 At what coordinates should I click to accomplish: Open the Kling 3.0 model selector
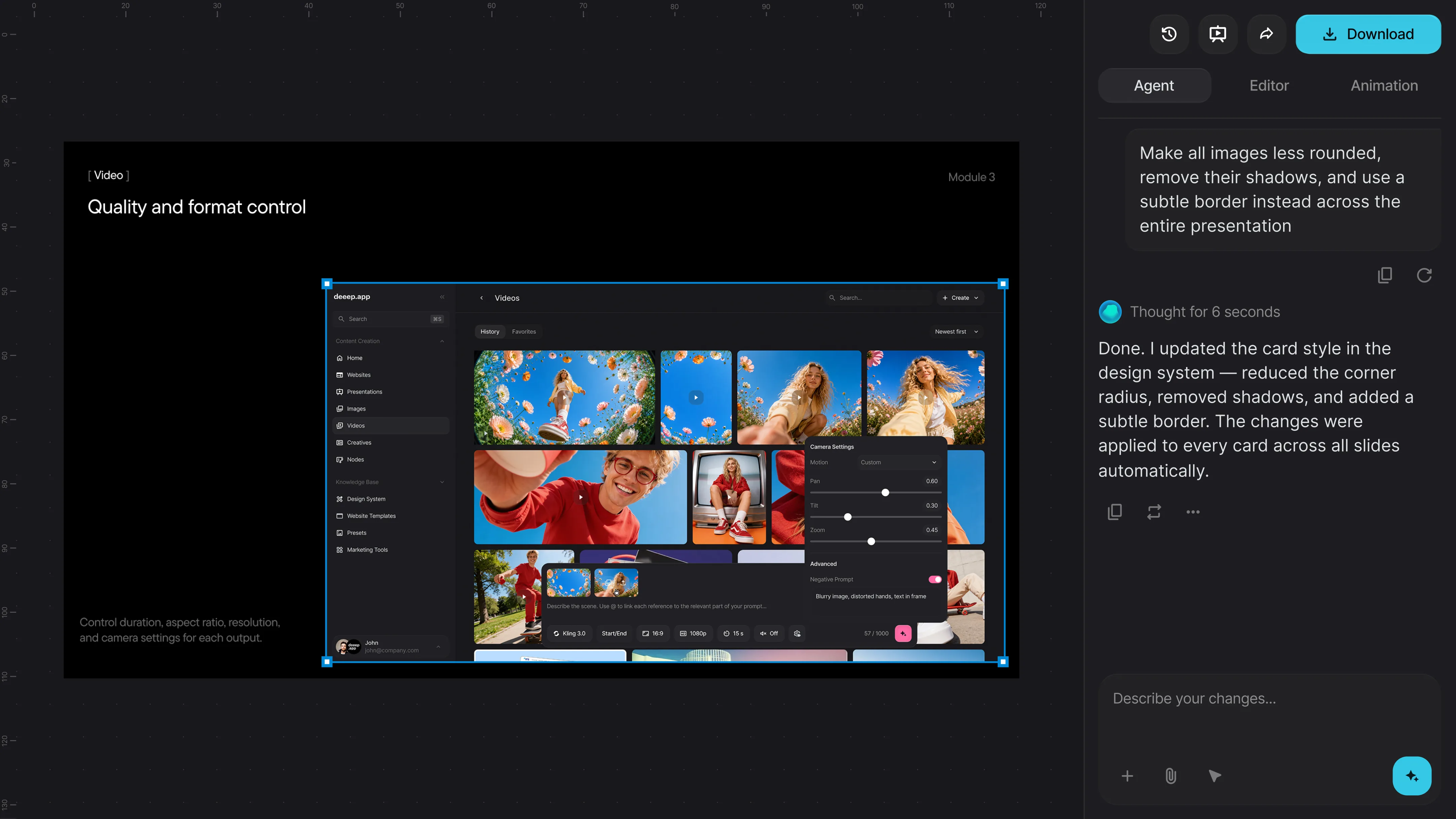point(569,634)
